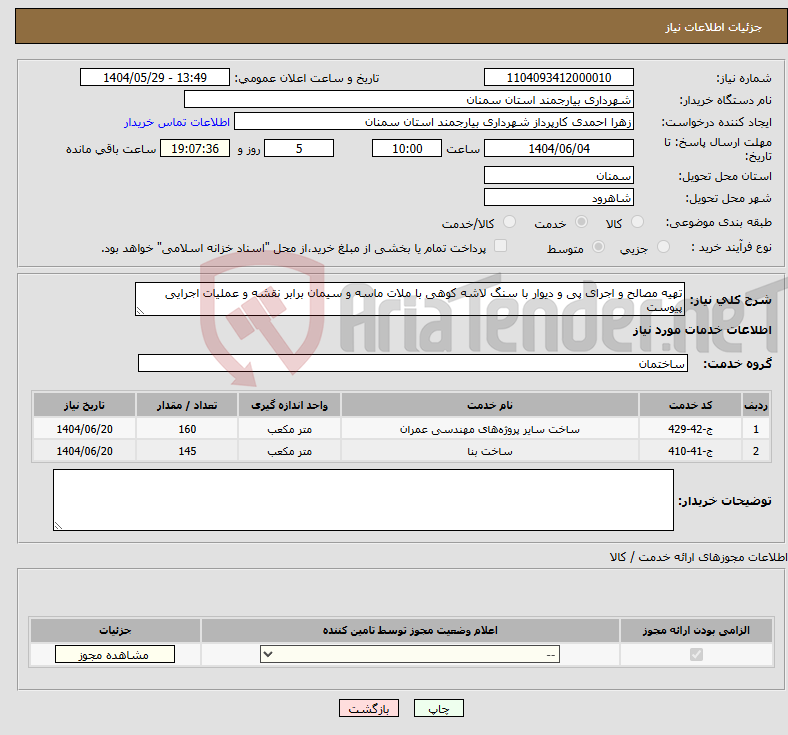Image resolution: width=788 pixels, height=735 pixels.
Task: Click service code ج-42-429 cell
Action: [x=691, y=429]
